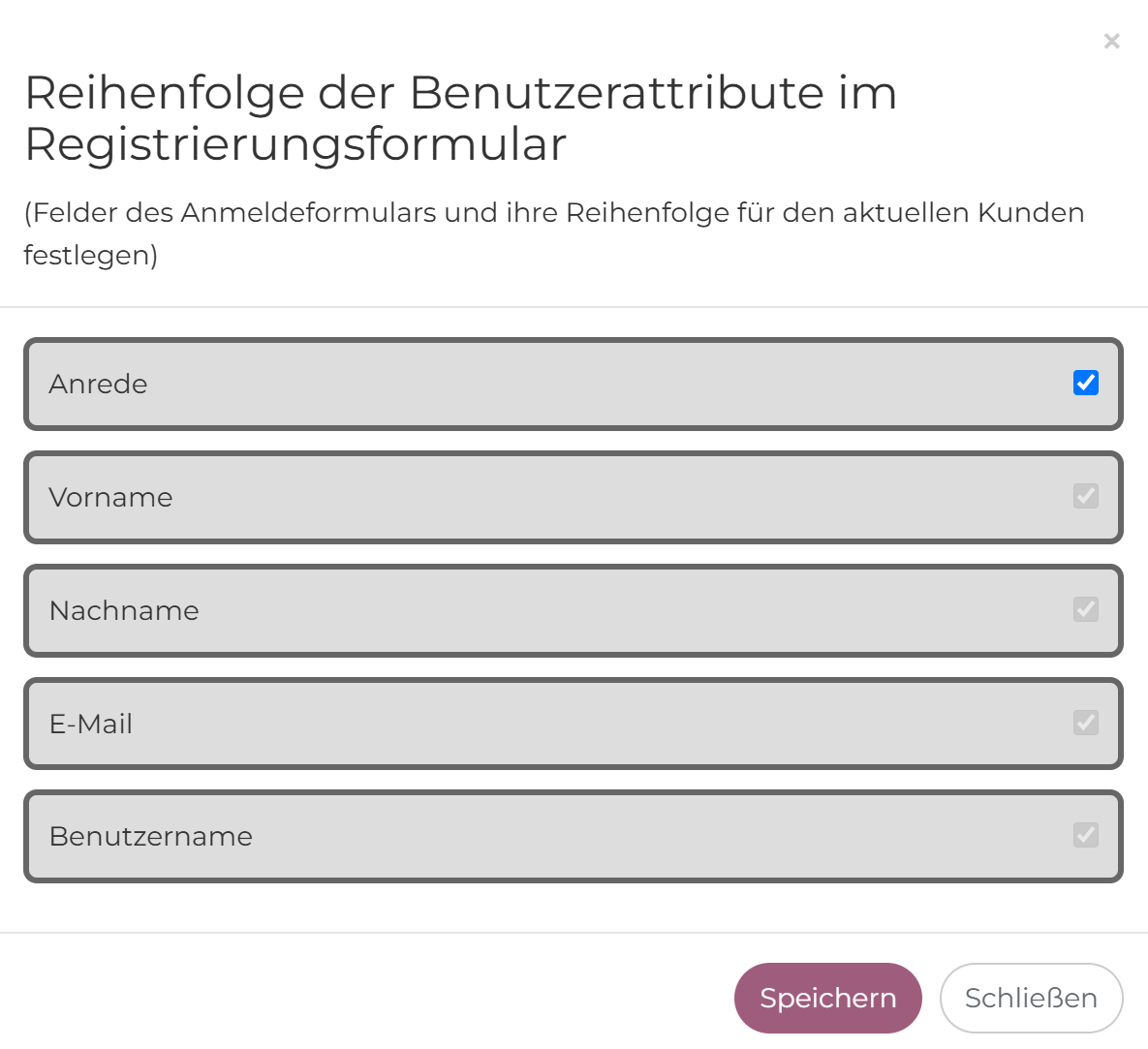Toggle the Nachname checkbox
Viewport: 1148px width, 1049px height.
click(1085, 610)
